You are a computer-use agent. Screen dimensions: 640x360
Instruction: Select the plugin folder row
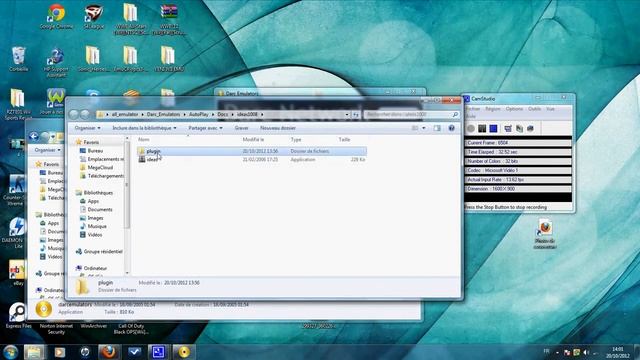point(251,151)
